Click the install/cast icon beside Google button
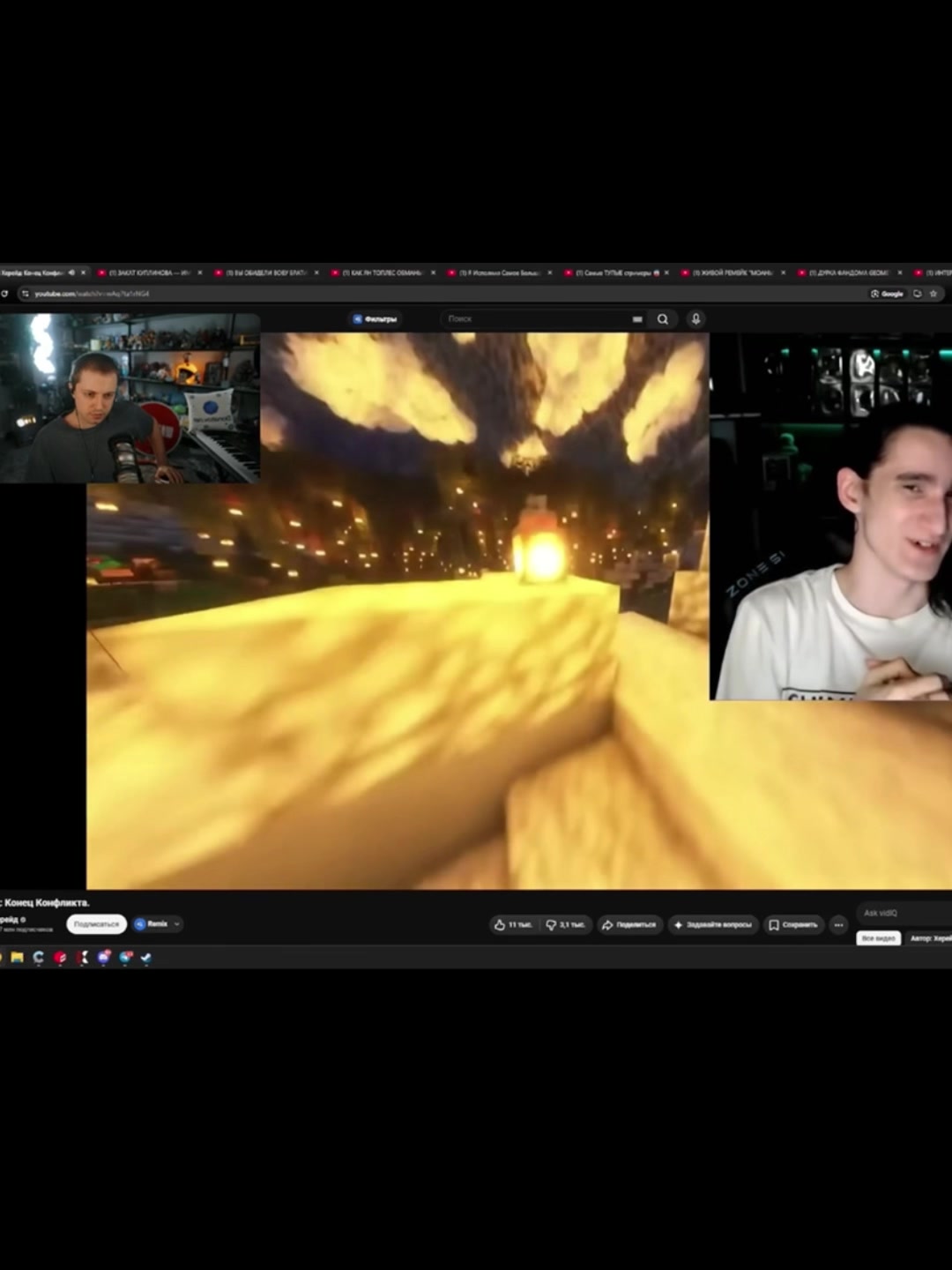 click(917, 294)
